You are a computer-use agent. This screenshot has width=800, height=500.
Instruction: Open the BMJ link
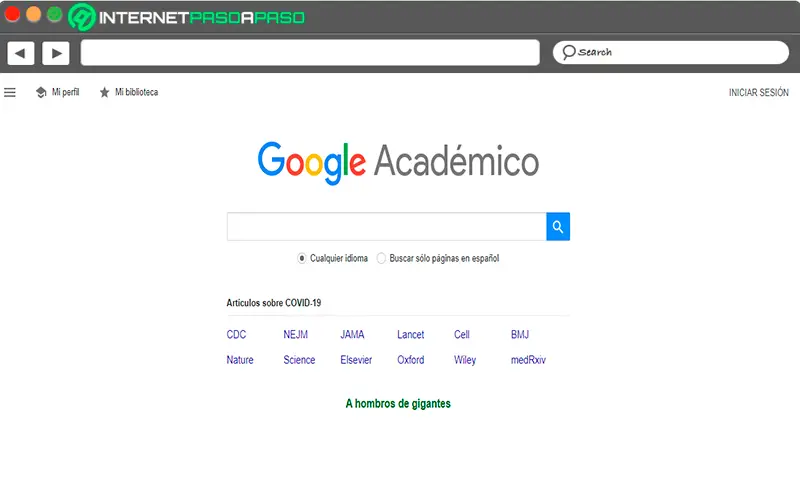pyautogui.click(x=520, y=335)
